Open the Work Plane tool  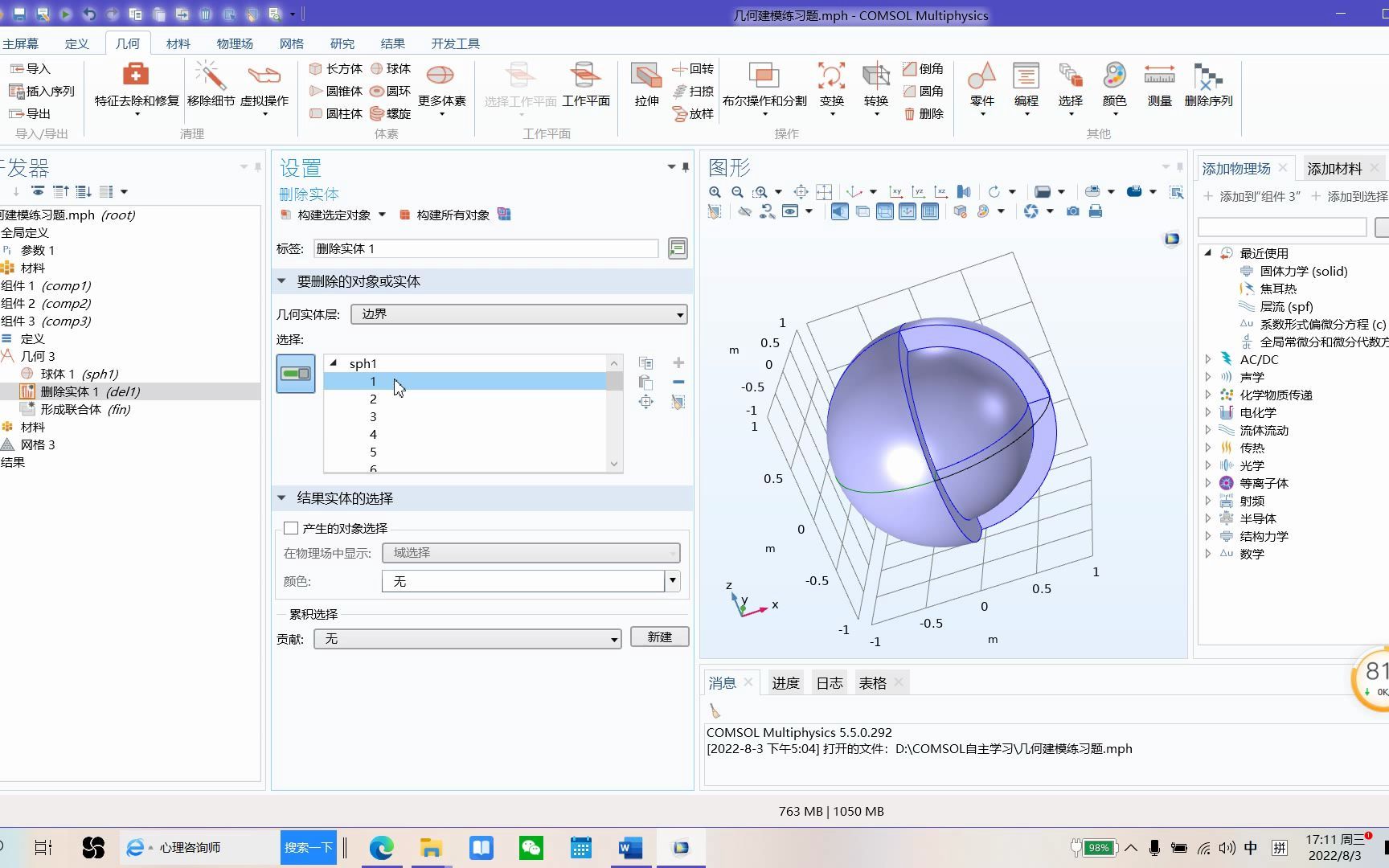click(x=586, y=85)
